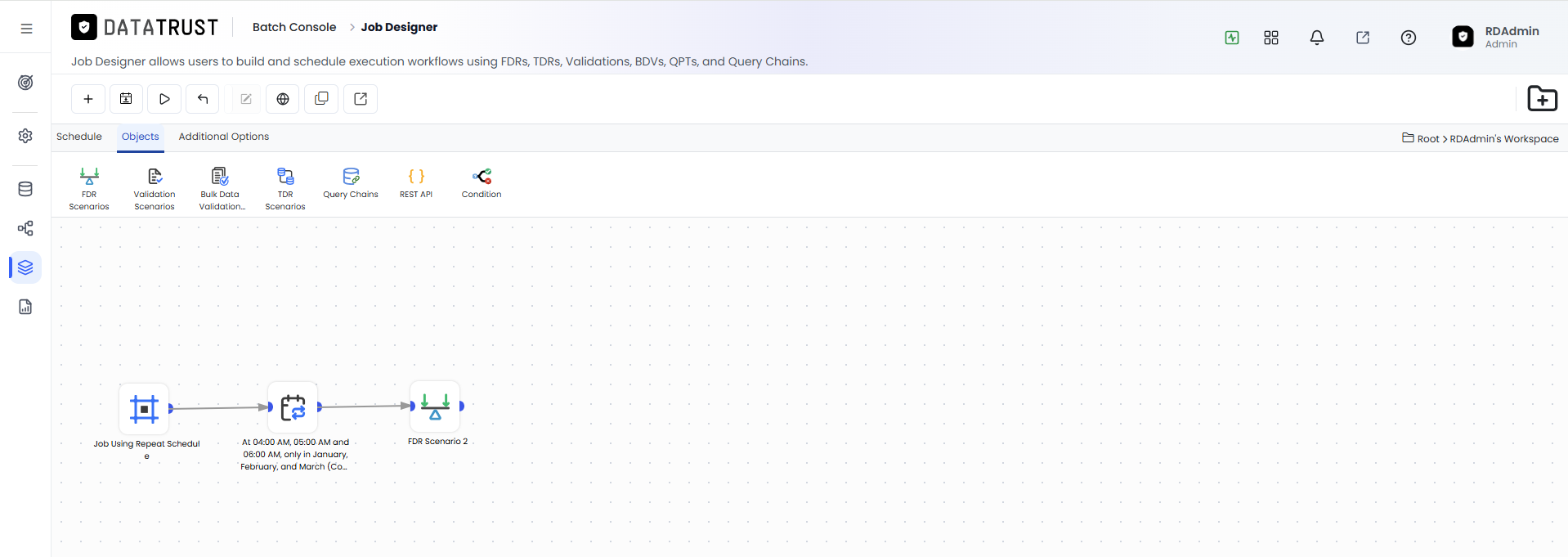
Task: Open the layers stack icon in sidebar
Action: click(x=25, y=267)
